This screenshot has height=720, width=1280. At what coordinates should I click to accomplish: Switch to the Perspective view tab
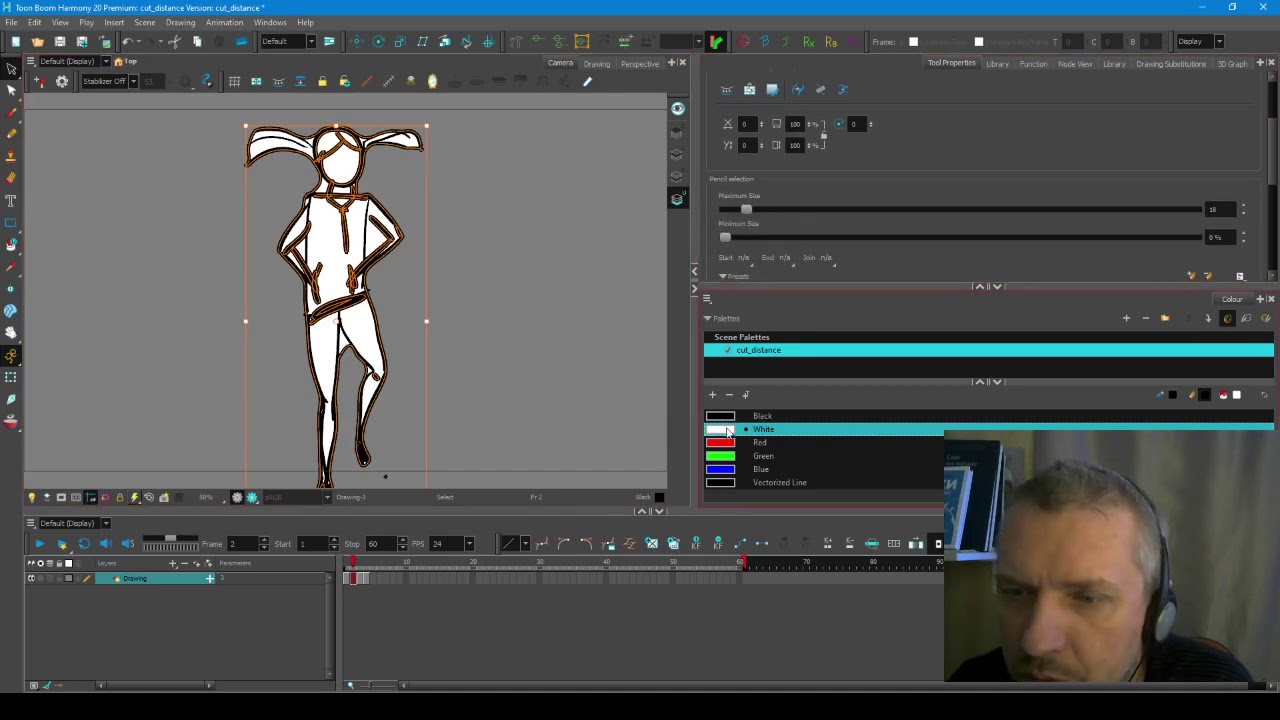(x=639, y=64)
